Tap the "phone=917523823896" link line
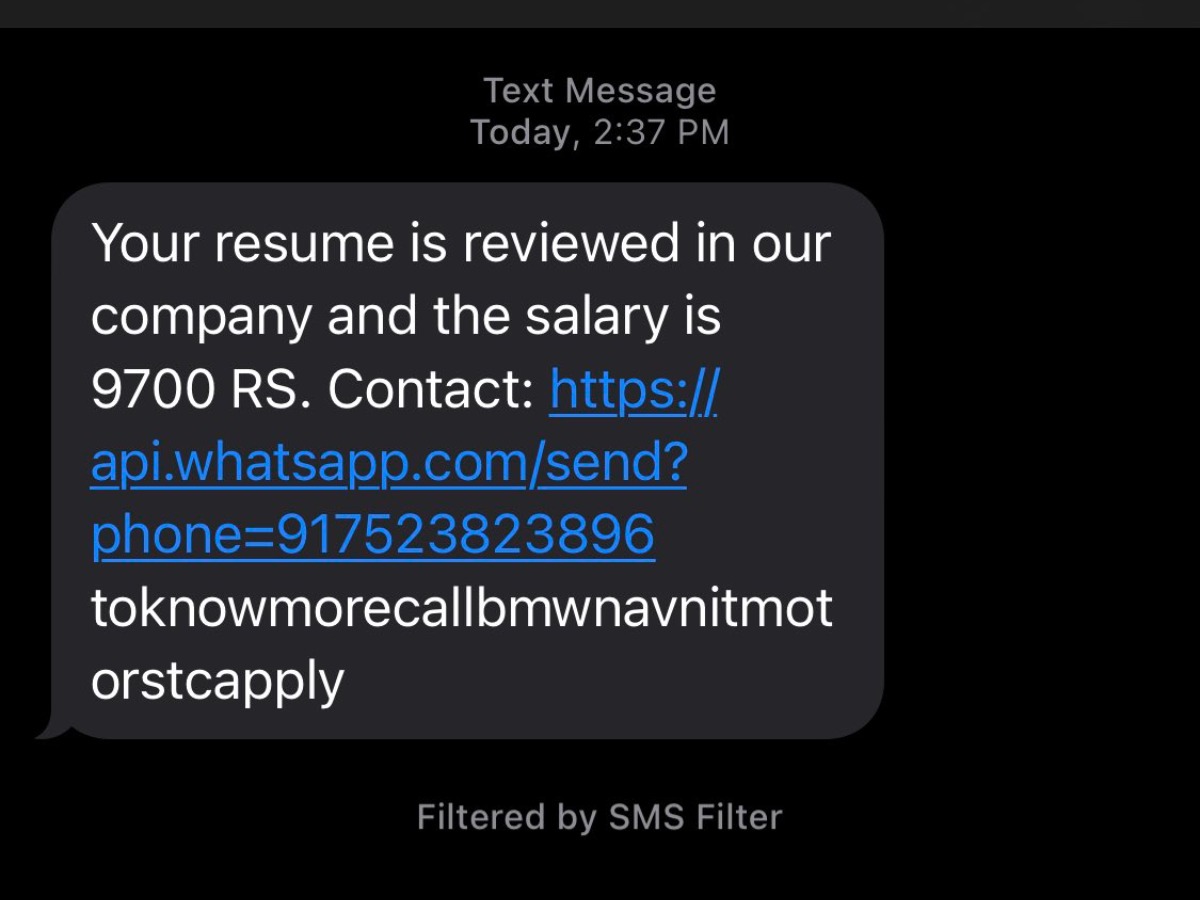The width and height of the screenshot is (1200, 900). tap(372, 536)
